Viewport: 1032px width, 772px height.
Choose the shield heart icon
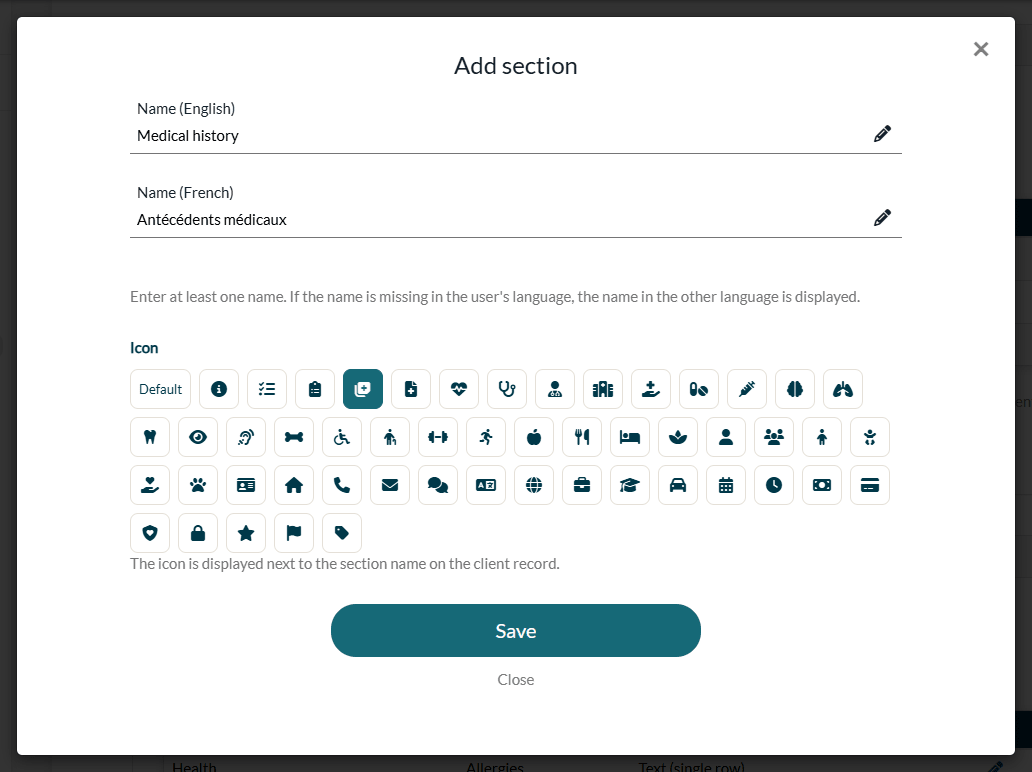click(150, 533)
